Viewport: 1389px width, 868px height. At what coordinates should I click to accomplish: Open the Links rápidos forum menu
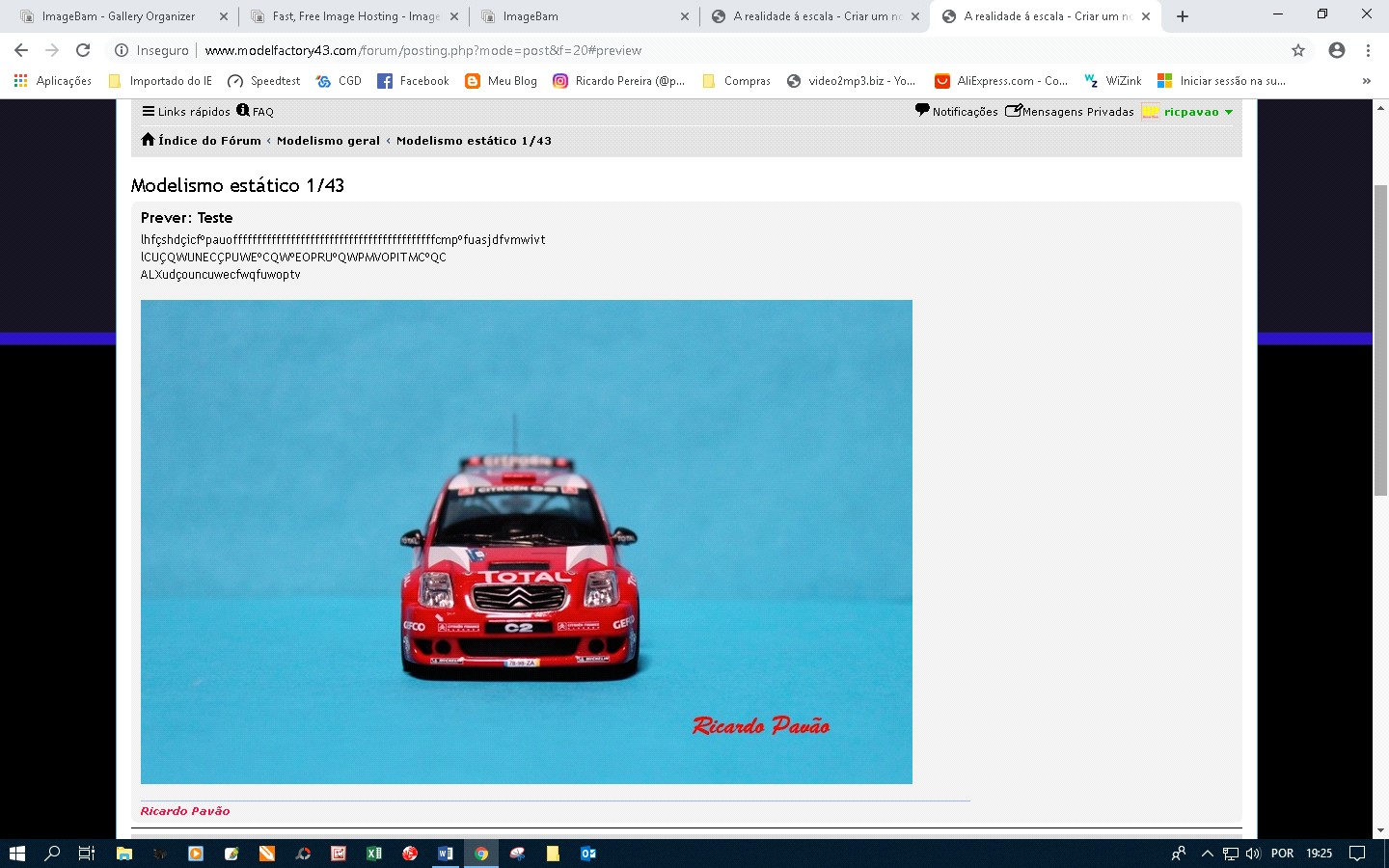(x=186, y=112)
